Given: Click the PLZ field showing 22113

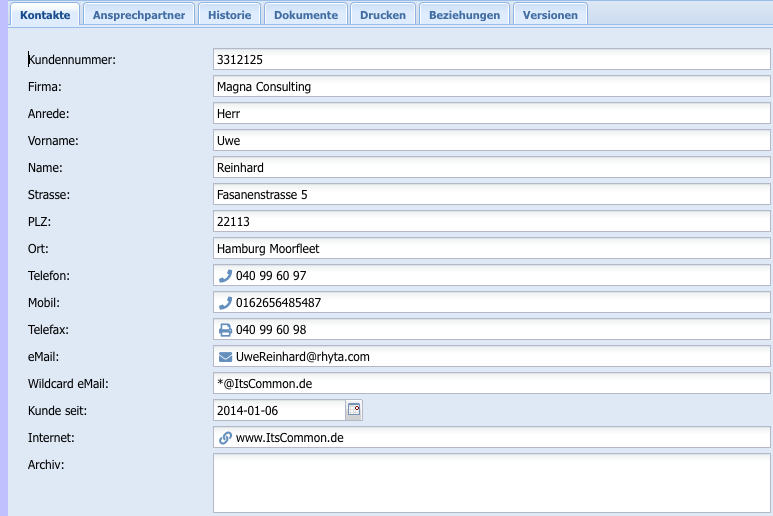Looking at the screenshot, I should coord(491,222).
